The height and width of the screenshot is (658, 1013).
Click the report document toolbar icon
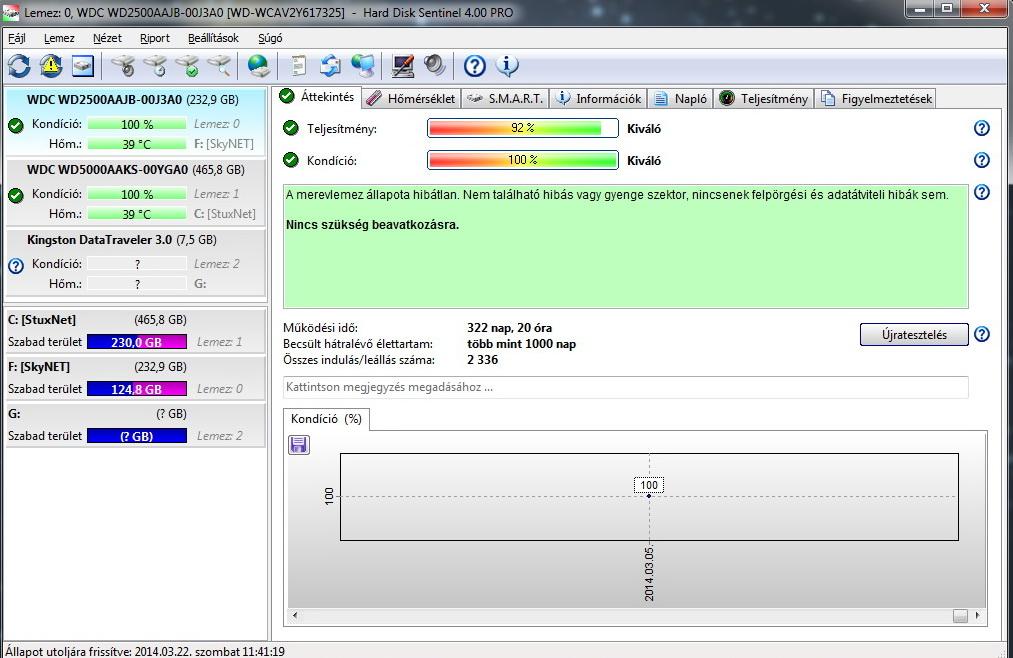tap(298, 65)
